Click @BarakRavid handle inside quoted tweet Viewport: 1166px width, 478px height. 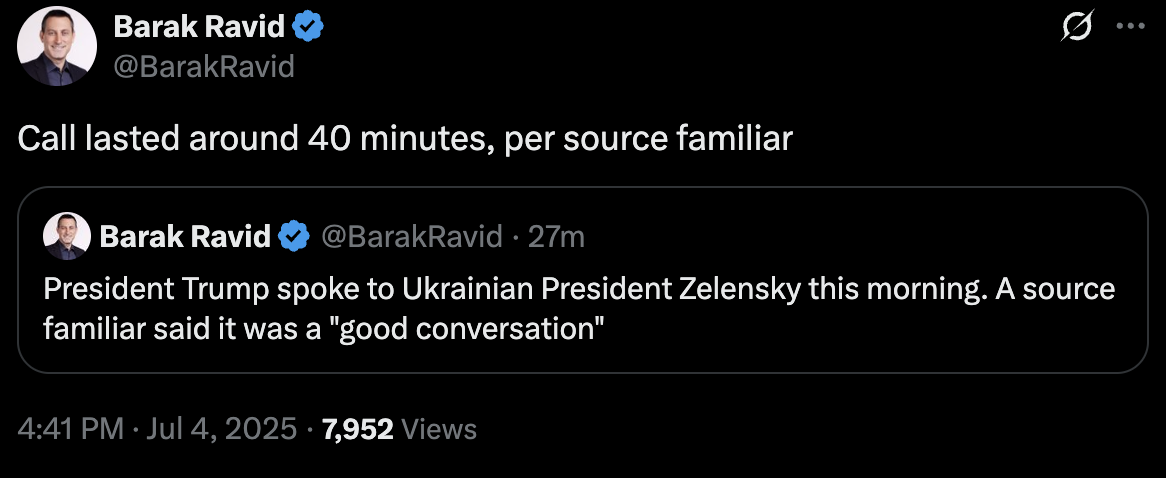coord(411,237)
